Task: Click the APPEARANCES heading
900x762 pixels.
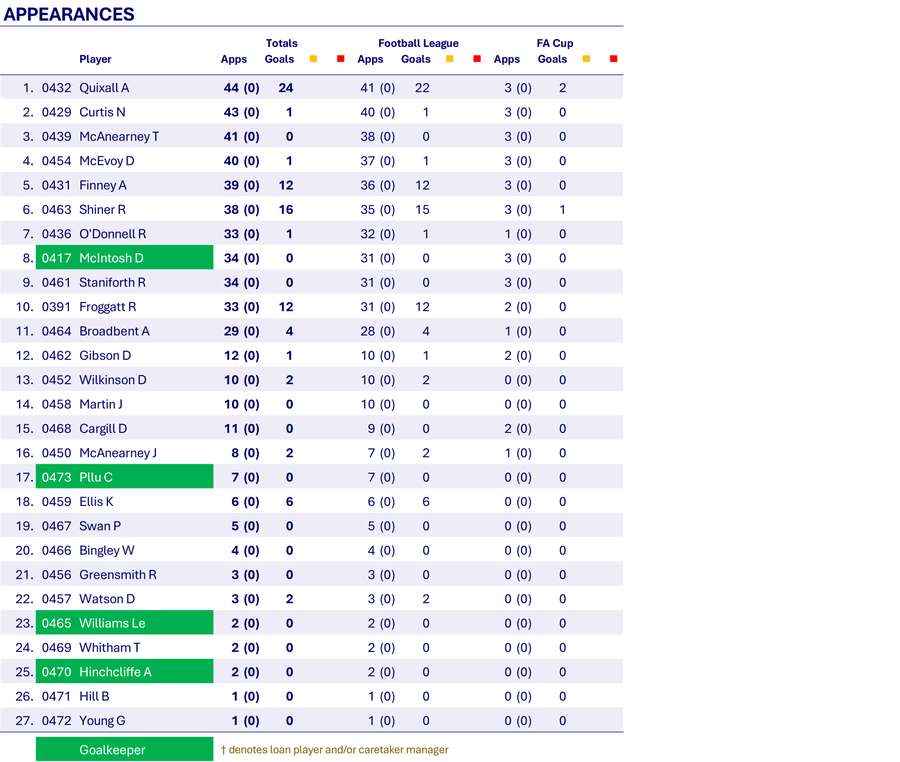Action: click(x=69, y=14)
